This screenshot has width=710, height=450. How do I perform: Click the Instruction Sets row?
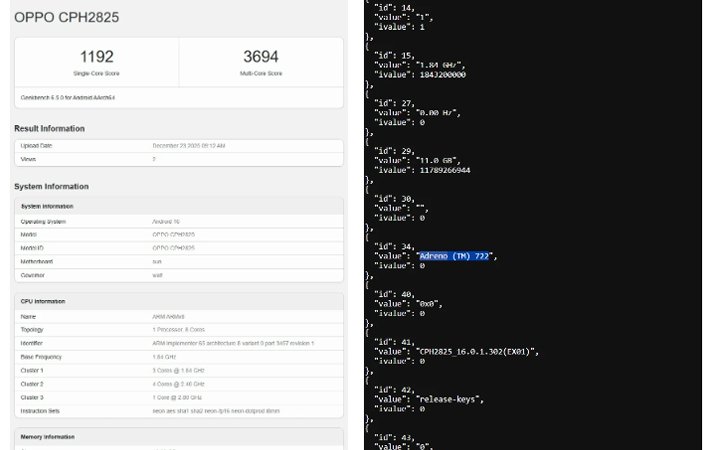[x=178, y=410]
